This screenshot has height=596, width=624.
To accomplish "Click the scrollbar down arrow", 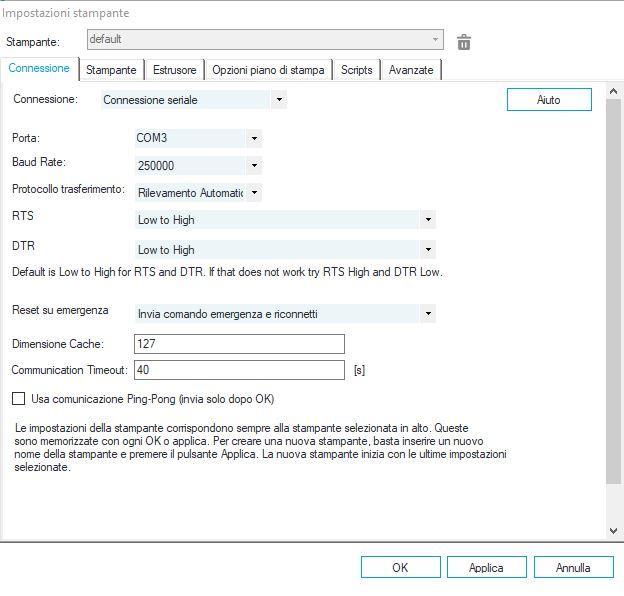I will (x=614, y=531).
